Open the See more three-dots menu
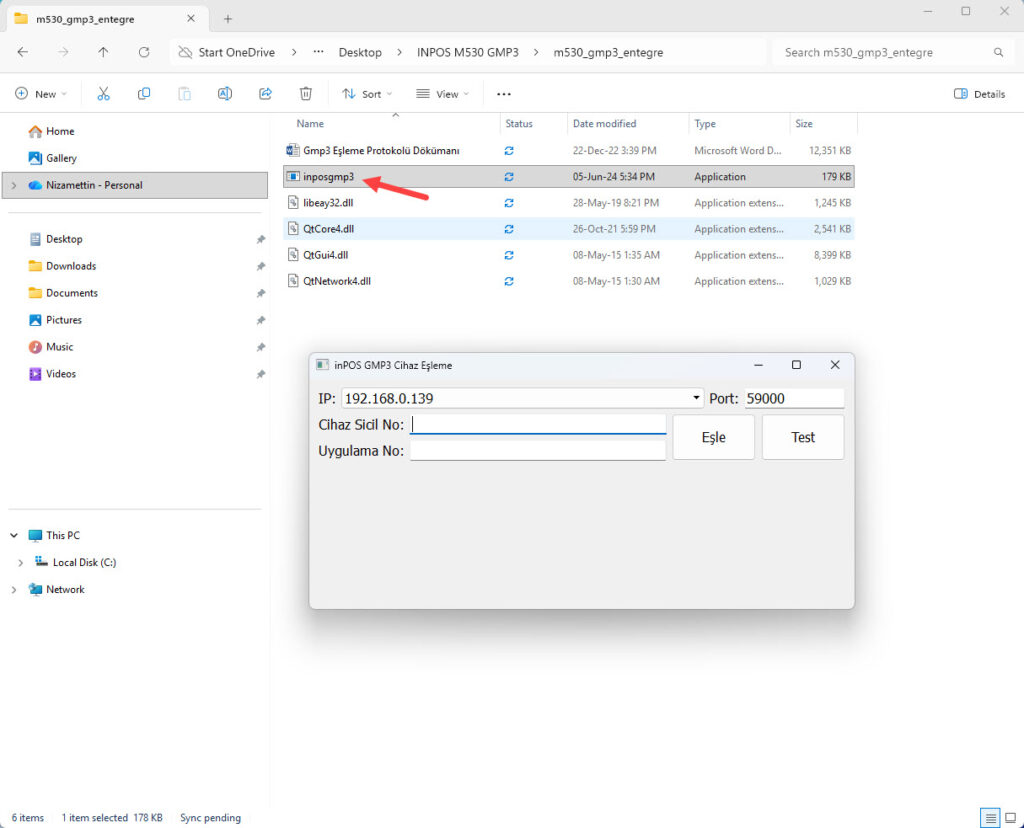The width and height of the screenshot is (1024, 828). coord(504,94)
